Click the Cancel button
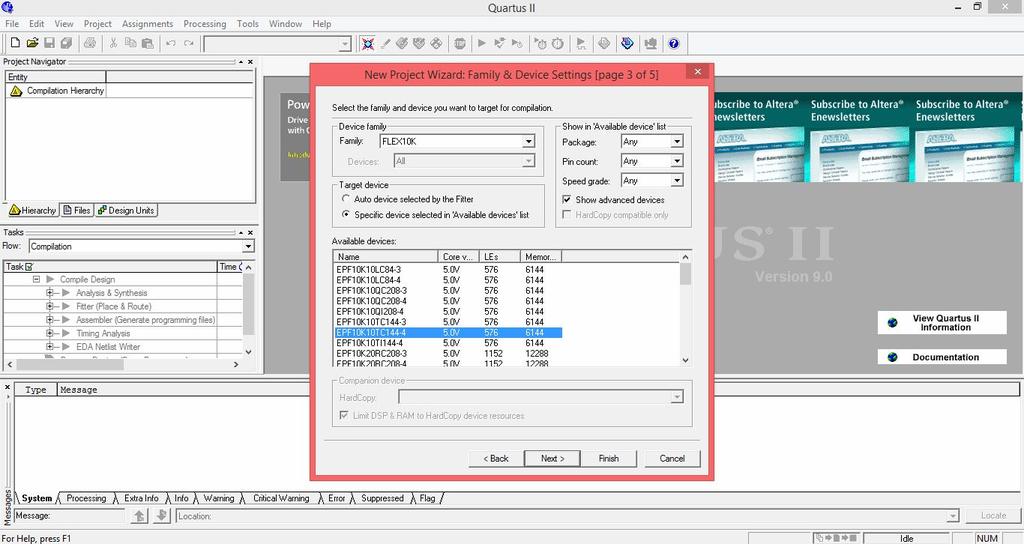The height and width of the screenshot is (544, 1024). (x=672, y=458)
